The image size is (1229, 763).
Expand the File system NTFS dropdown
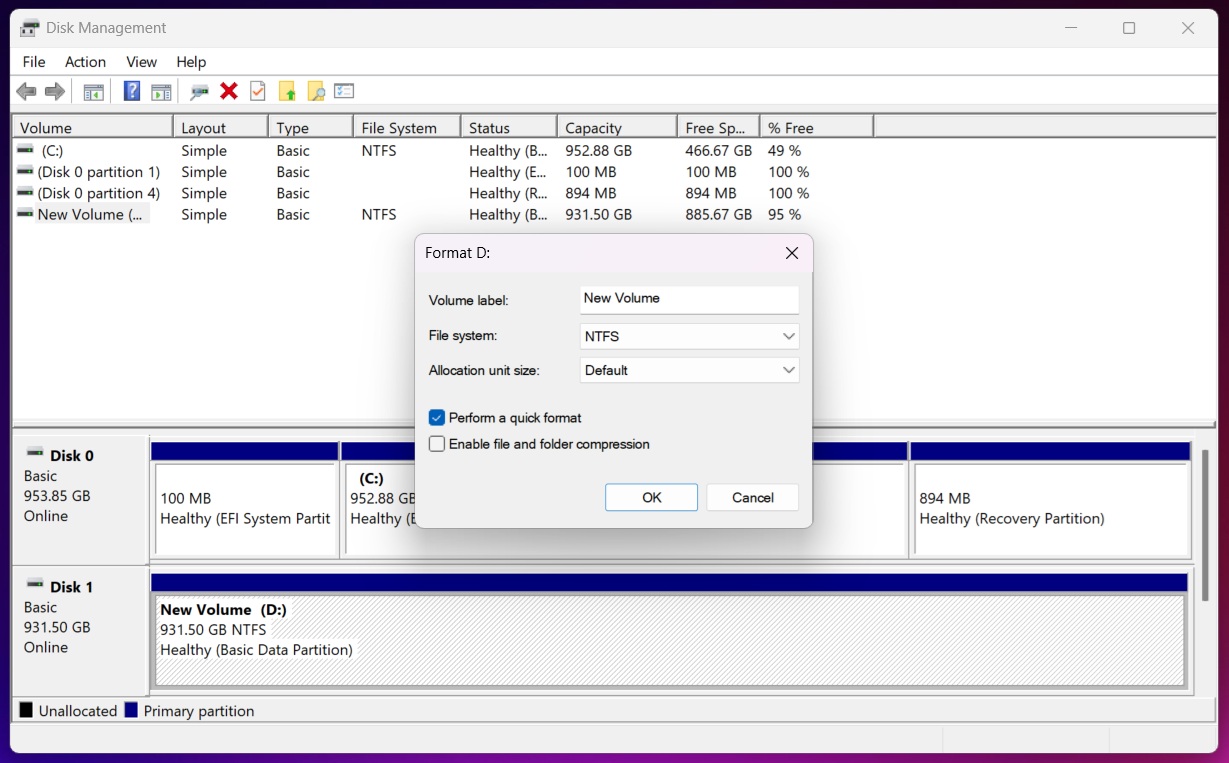coord(689,337)
